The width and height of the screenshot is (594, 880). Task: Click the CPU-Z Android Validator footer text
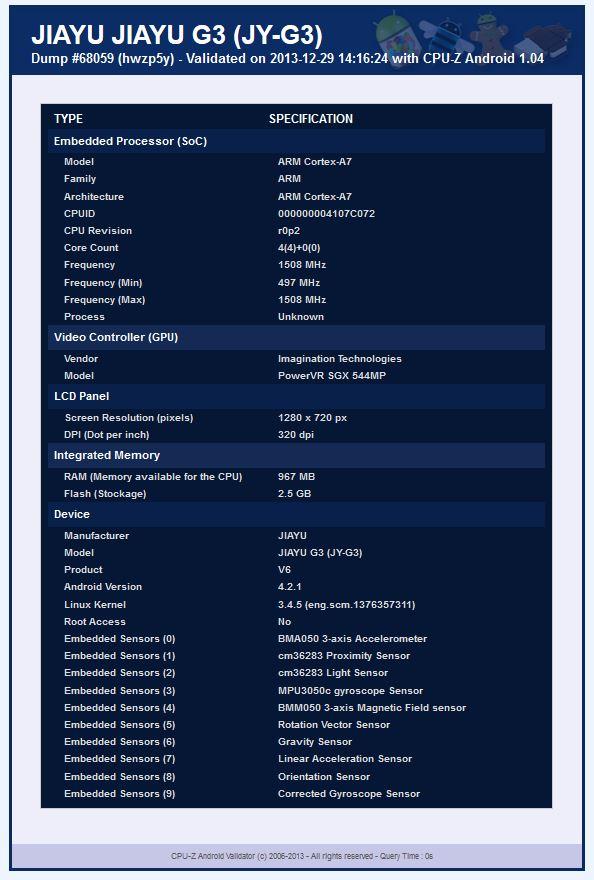click(301, 856)
